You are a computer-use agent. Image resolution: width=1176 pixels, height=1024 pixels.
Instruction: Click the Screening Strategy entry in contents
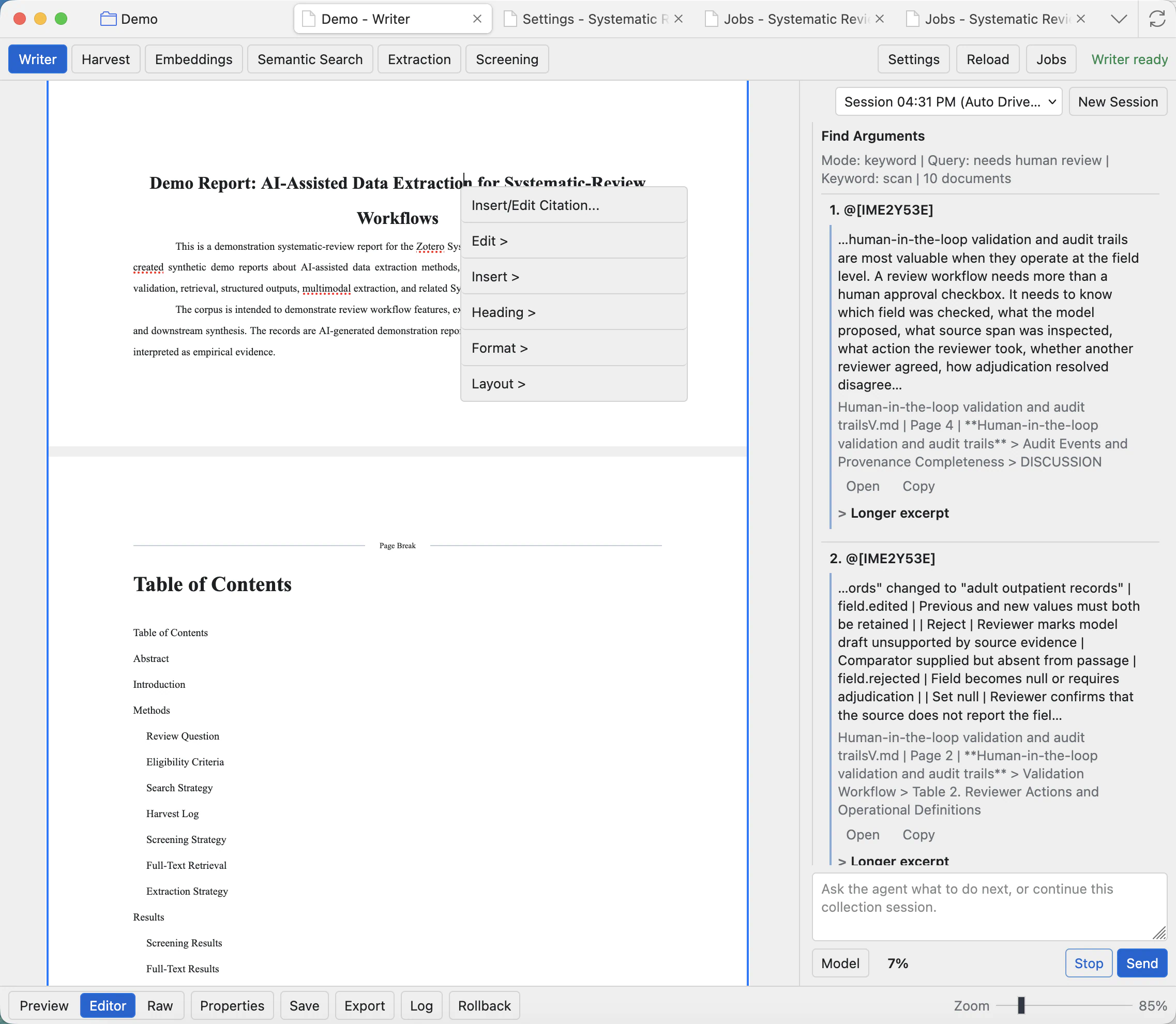point(186,839)
